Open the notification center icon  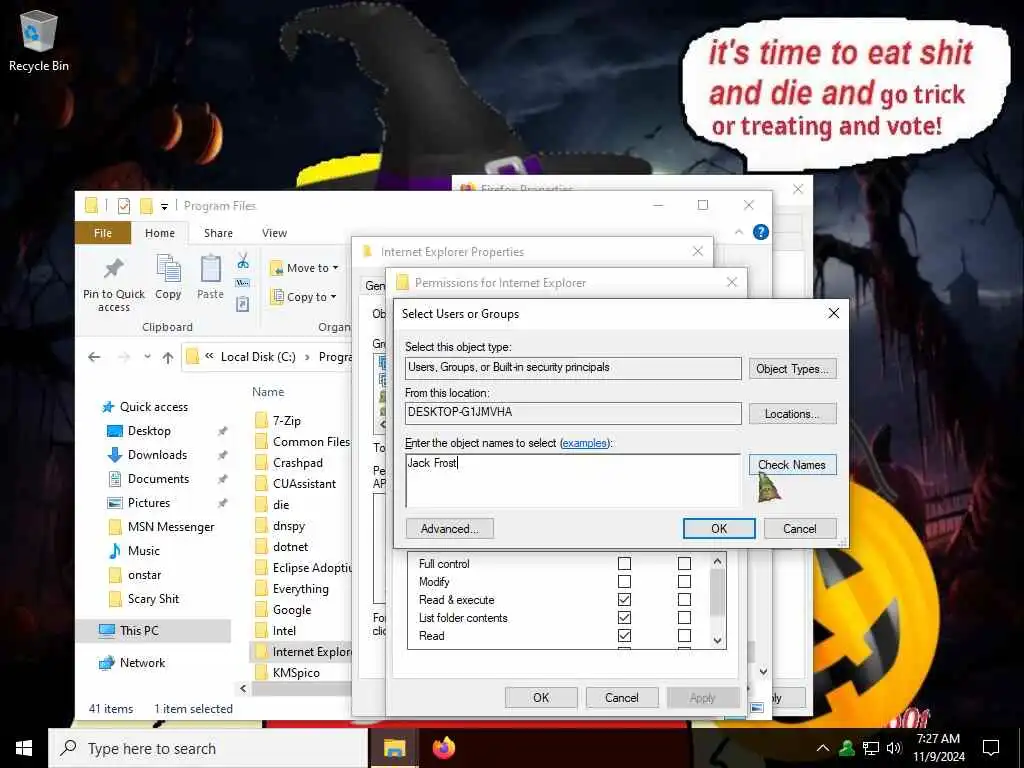click(991, 748)
